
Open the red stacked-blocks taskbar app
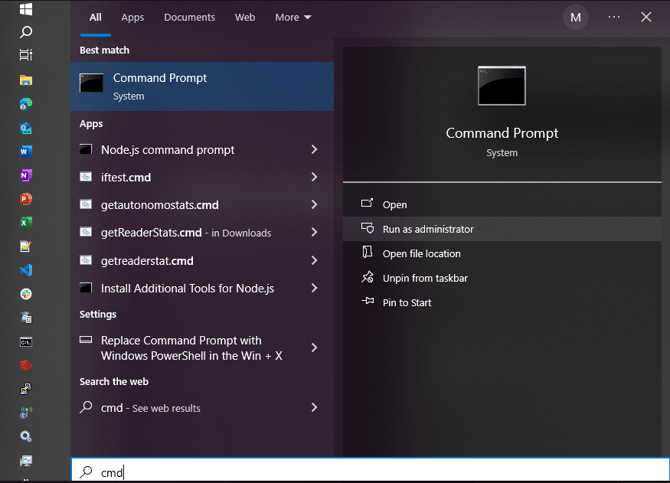tap(26, 365)
